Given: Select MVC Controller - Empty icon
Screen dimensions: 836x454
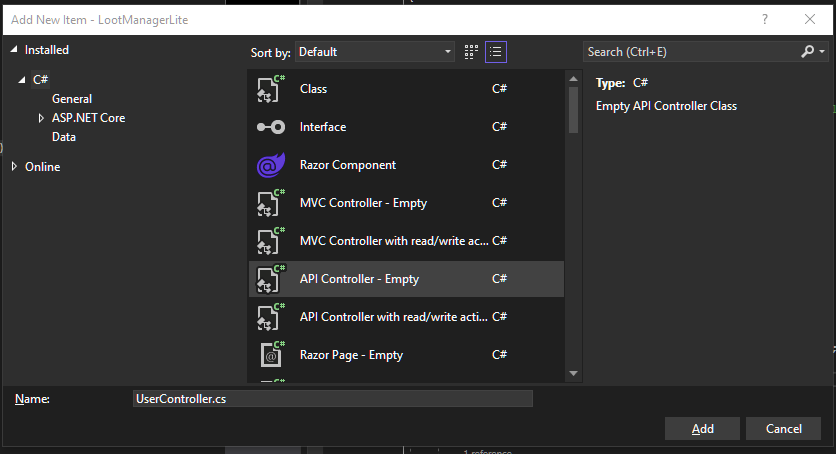Looking at the screenshot, I should (271, 203).
